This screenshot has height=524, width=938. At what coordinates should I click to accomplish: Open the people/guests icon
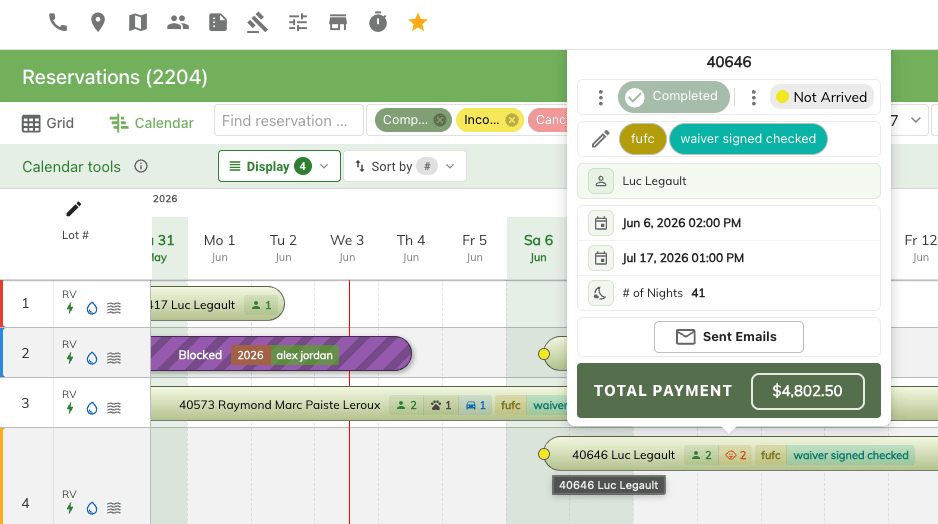click(x=178, y=23)
